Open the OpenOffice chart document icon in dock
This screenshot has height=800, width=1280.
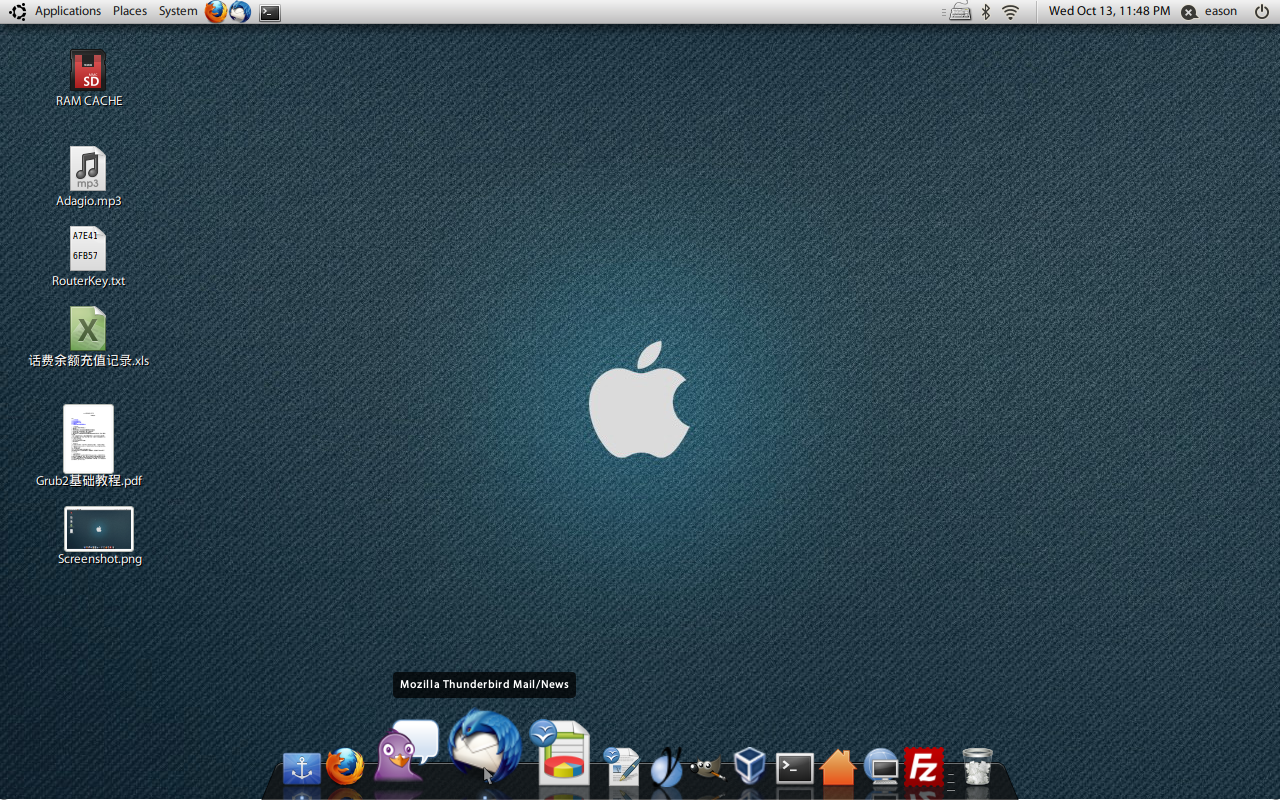pyautogui.click(x=560, y=753)
